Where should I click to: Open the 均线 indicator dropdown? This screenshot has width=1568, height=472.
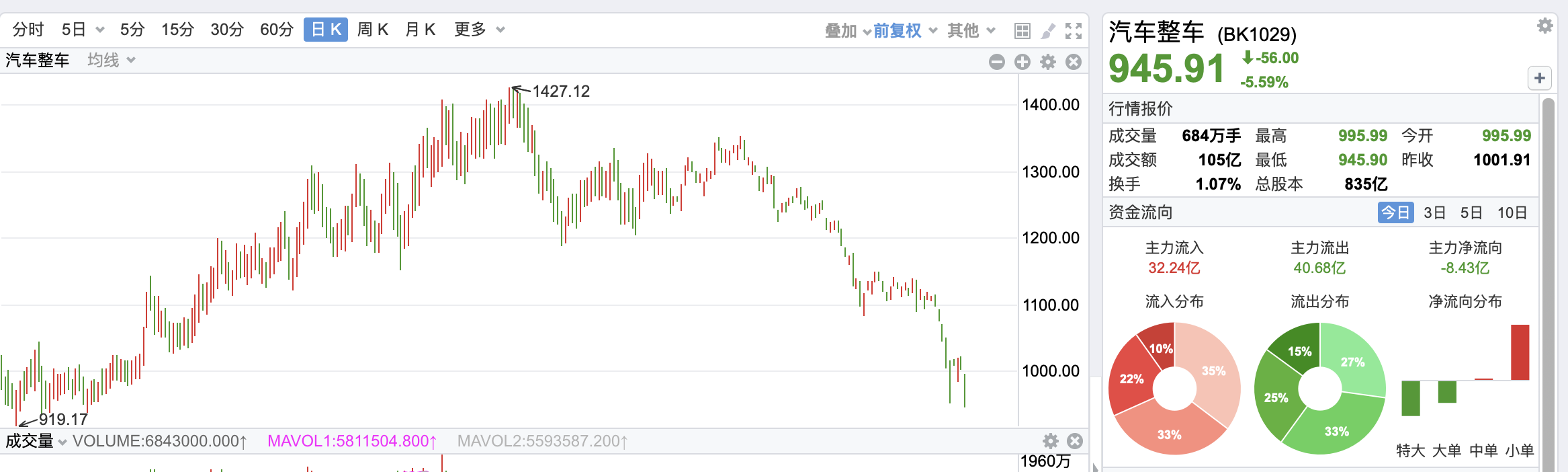tap(111, 61)
